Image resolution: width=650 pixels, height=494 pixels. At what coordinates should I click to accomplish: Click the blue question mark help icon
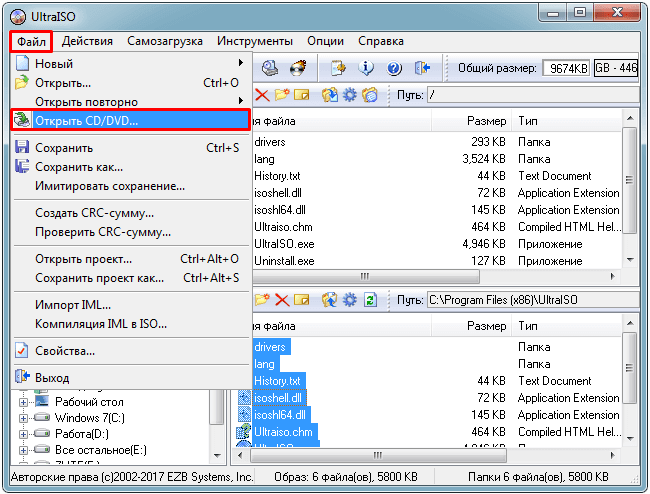pos(394,68)
